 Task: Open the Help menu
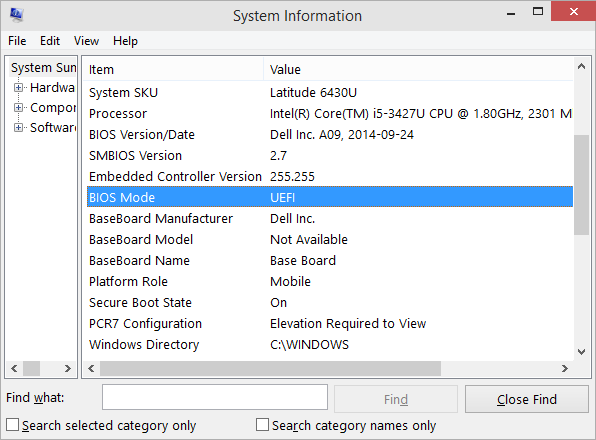[x=125, y=41]
